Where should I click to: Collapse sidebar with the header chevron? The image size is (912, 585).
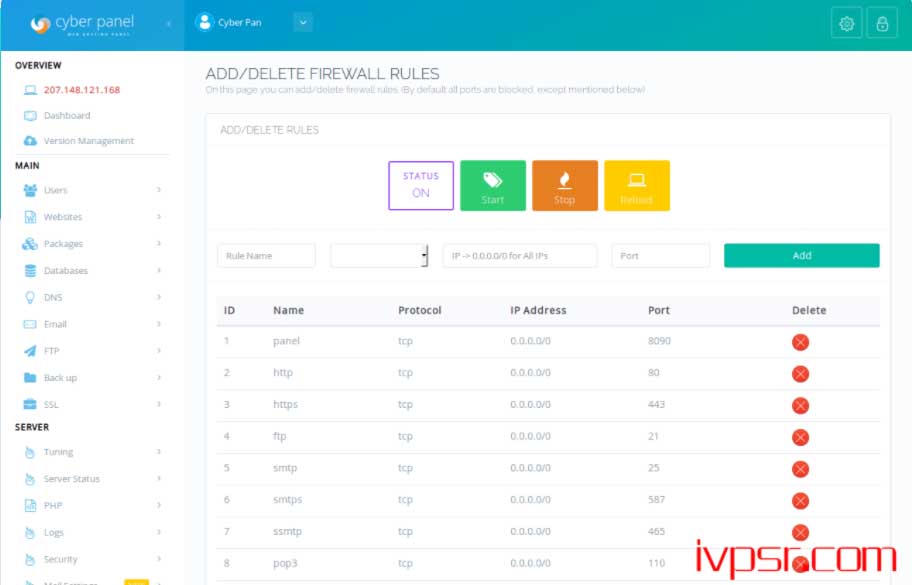coord(169,24)
